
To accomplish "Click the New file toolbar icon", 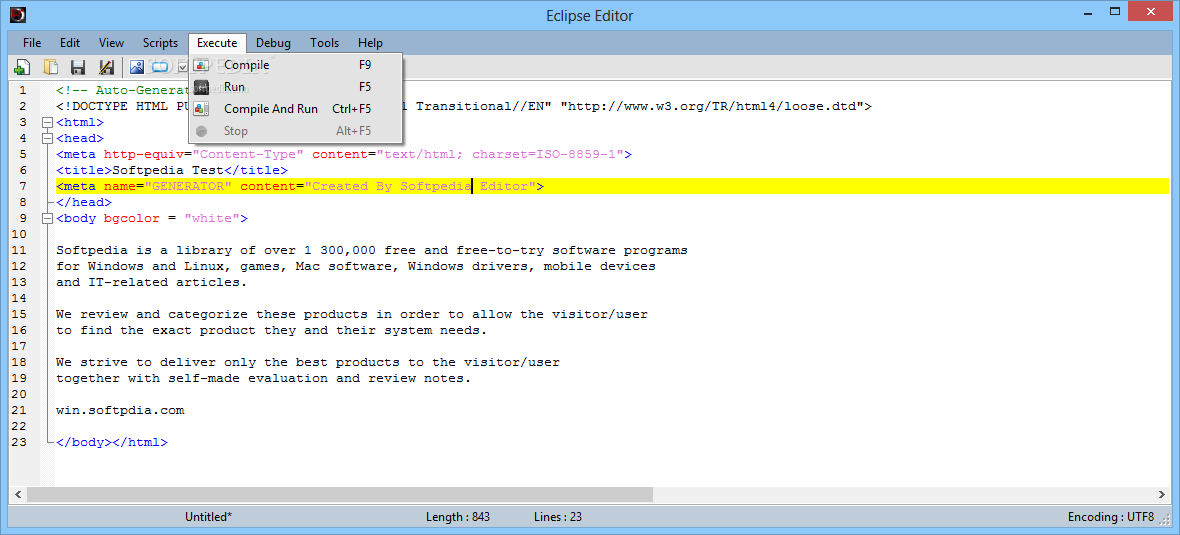I will (21, 67).
